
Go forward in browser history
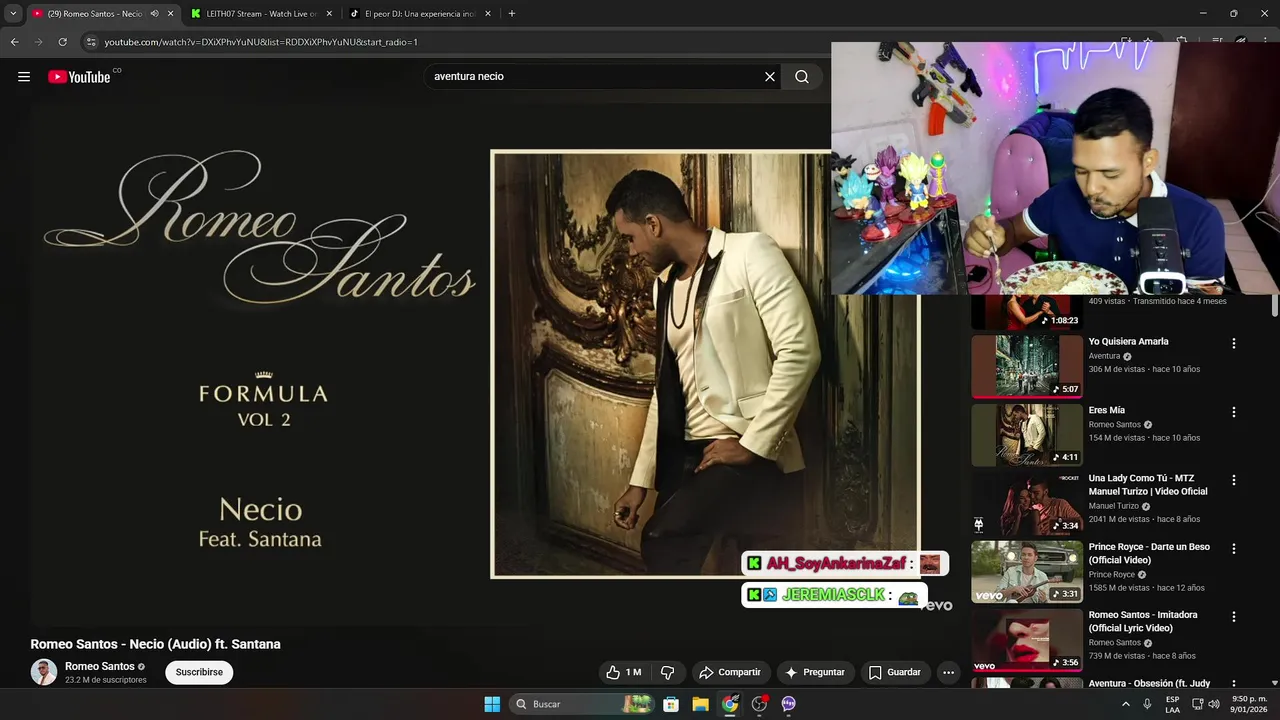click(38, 42)
